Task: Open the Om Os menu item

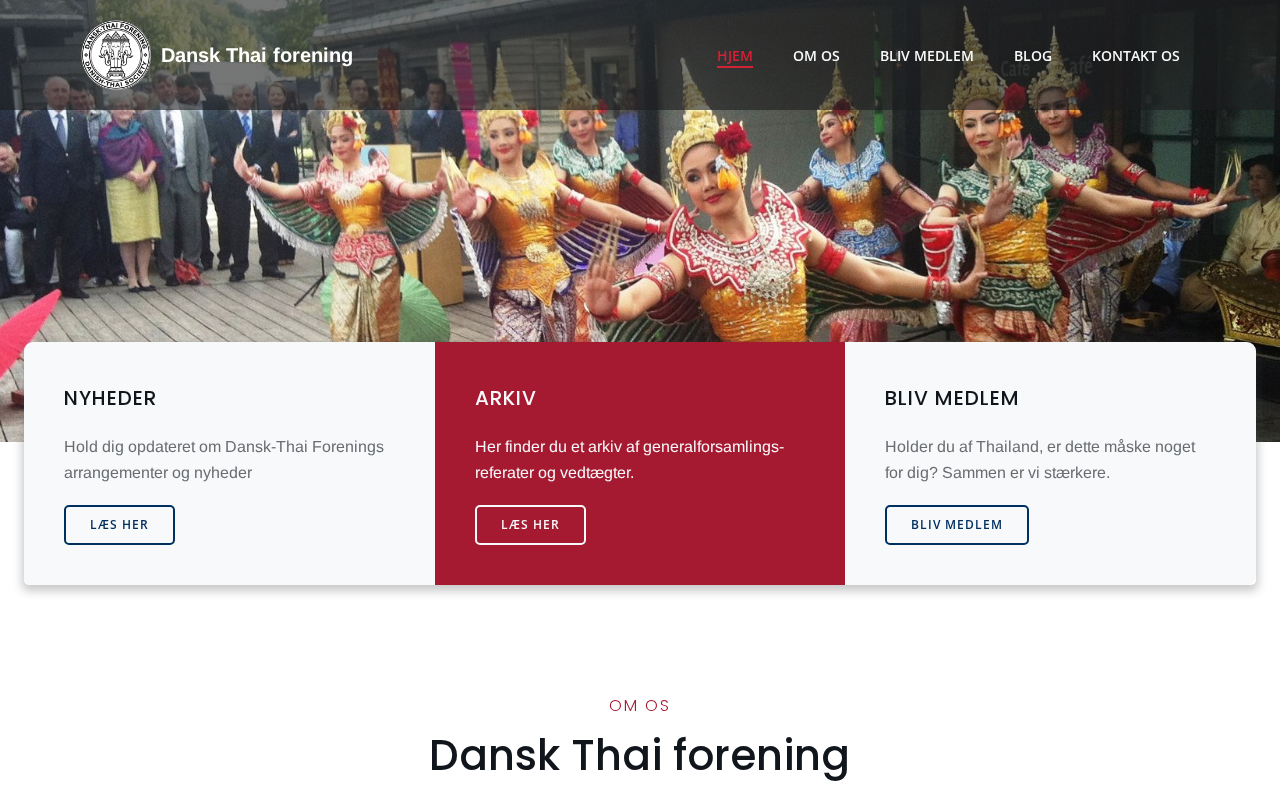Action: point(816,56)
